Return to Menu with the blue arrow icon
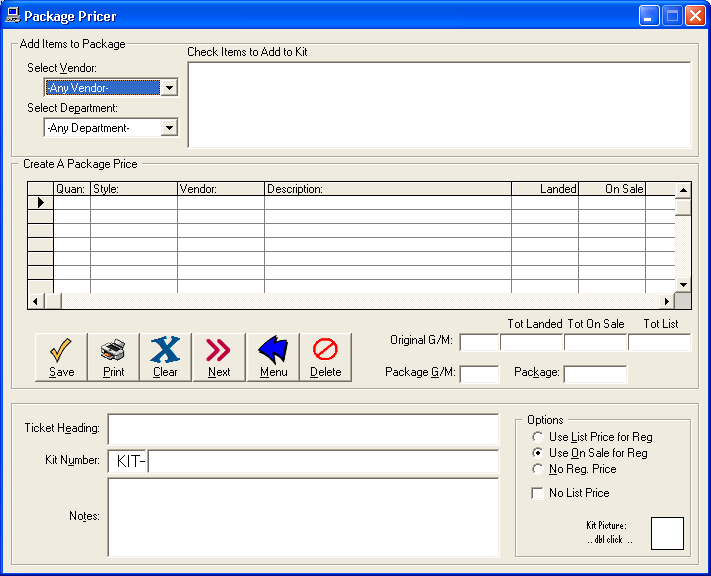Image resolution: width=711 pixels, height=576 pixels. point(273,357)
